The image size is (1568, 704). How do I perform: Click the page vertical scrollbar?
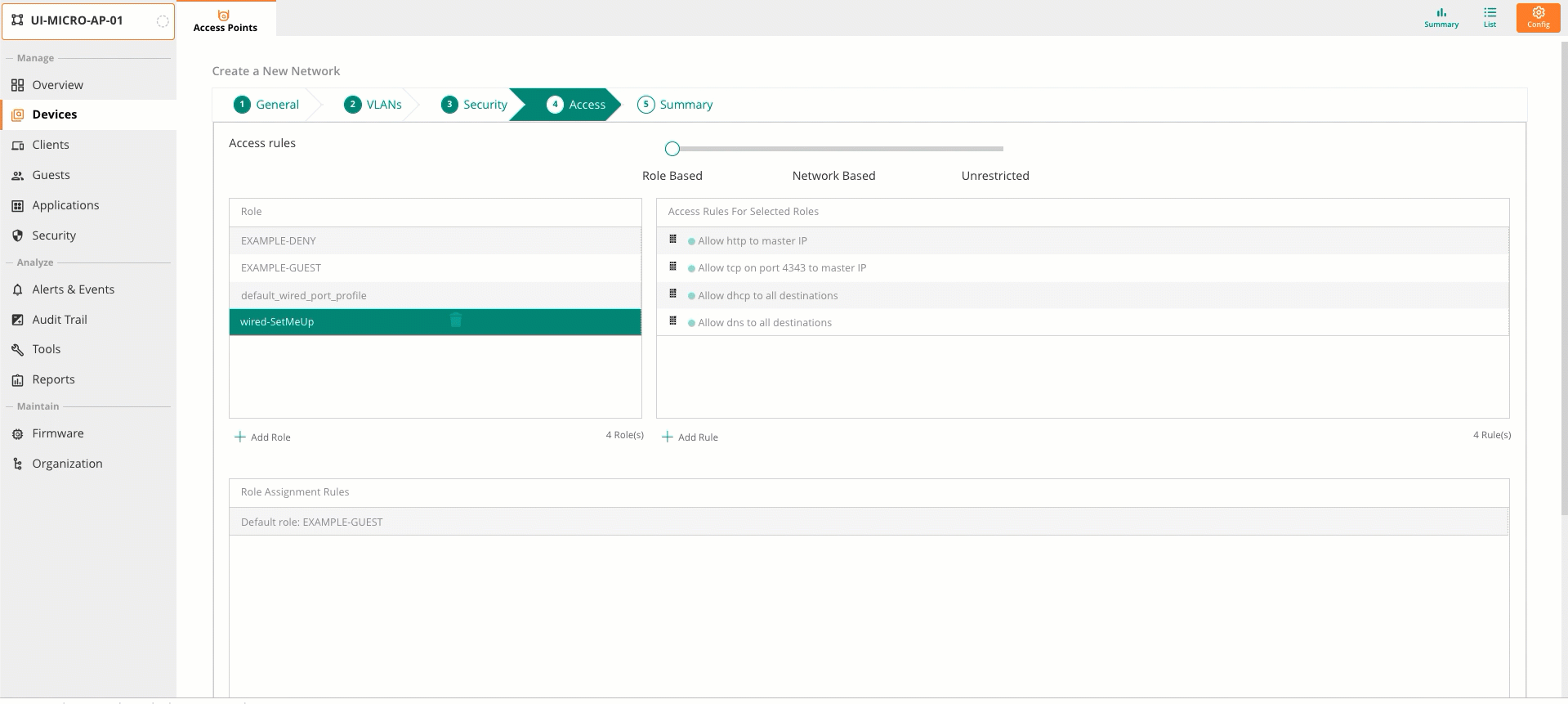click(x=1564, y=278)
